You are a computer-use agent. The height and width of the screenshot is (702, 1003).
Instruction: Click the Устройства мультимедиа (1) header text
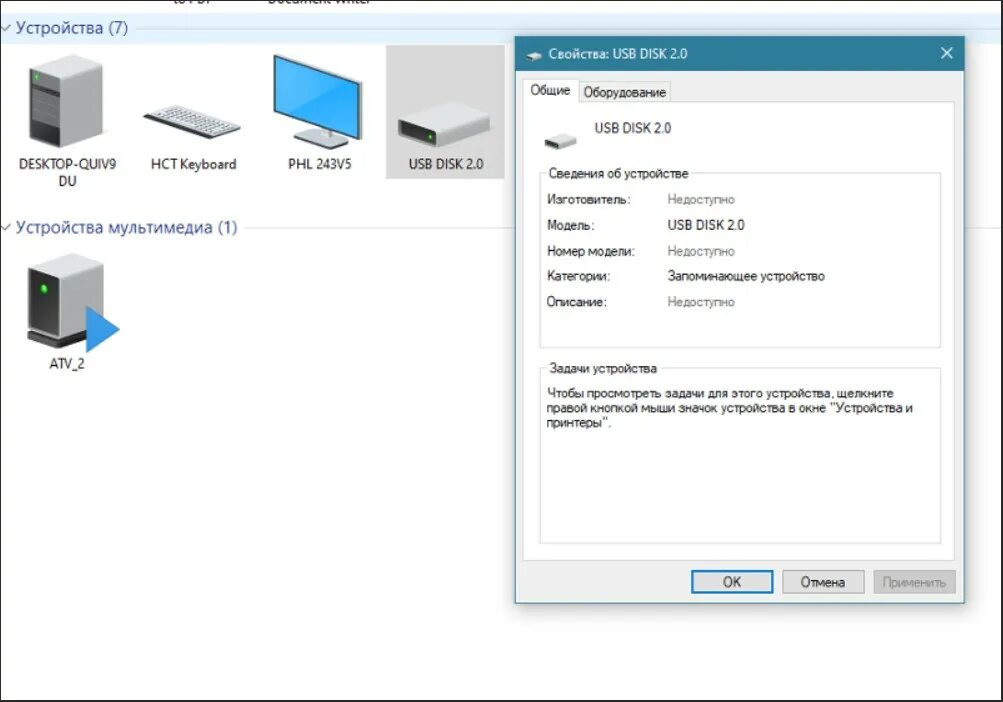(127, 228)
